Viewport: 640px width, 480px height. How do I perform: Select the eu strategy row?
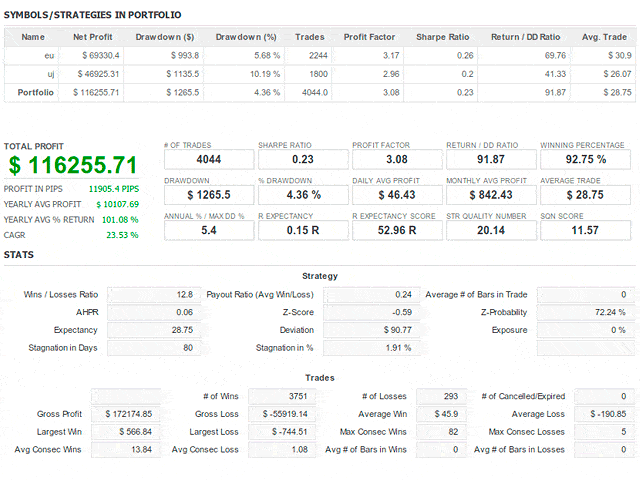pyautogui.click(x=320, y=56)
